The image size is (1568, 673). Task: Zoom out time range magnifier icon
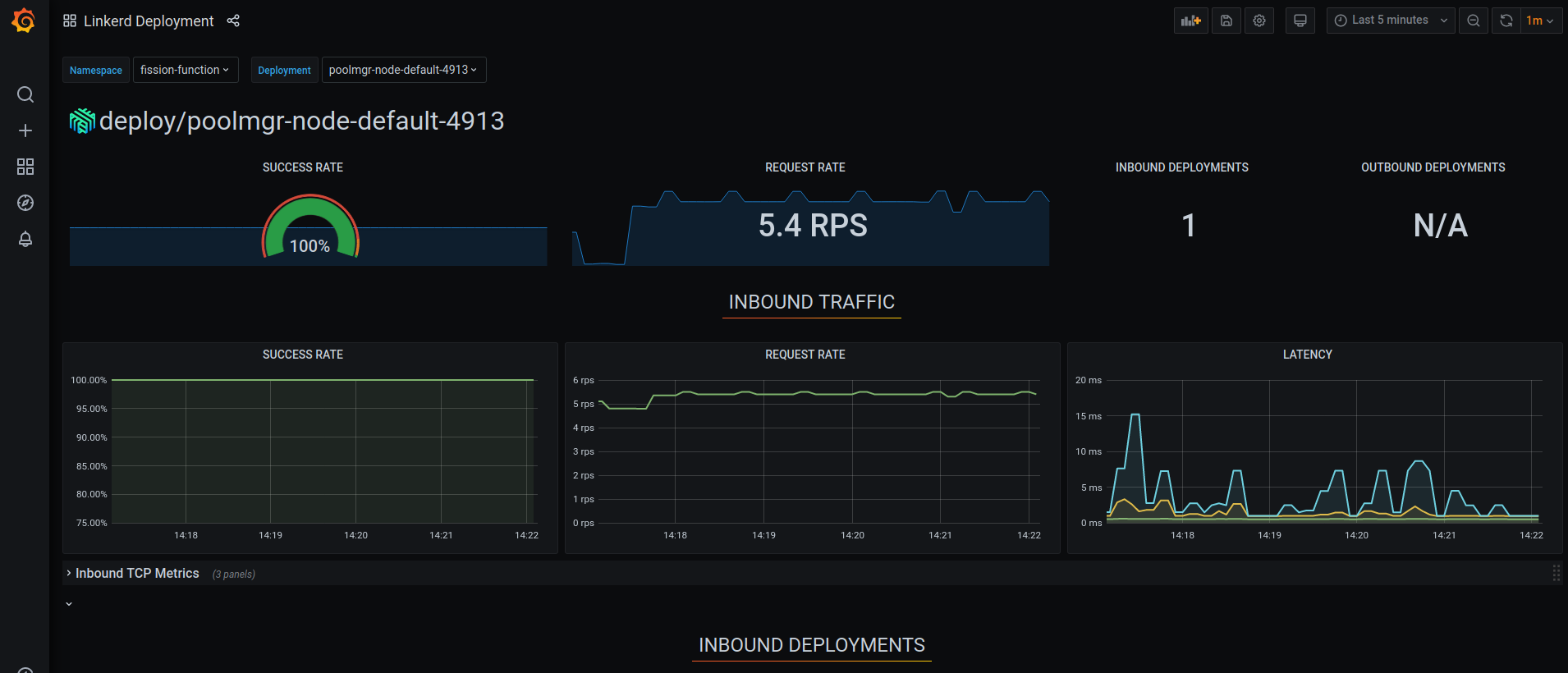1474,21
